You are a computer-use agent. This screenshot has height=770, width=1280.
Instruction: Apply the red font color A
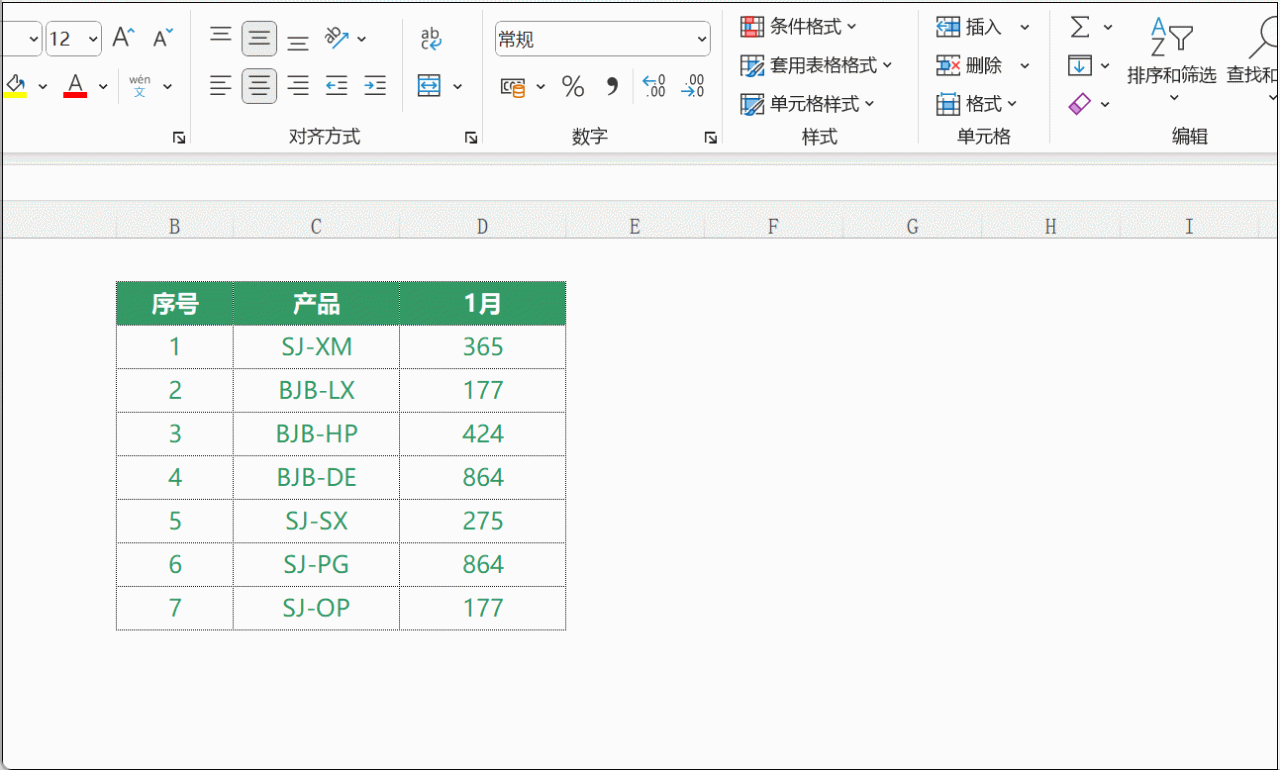click(x=75, y=85)
